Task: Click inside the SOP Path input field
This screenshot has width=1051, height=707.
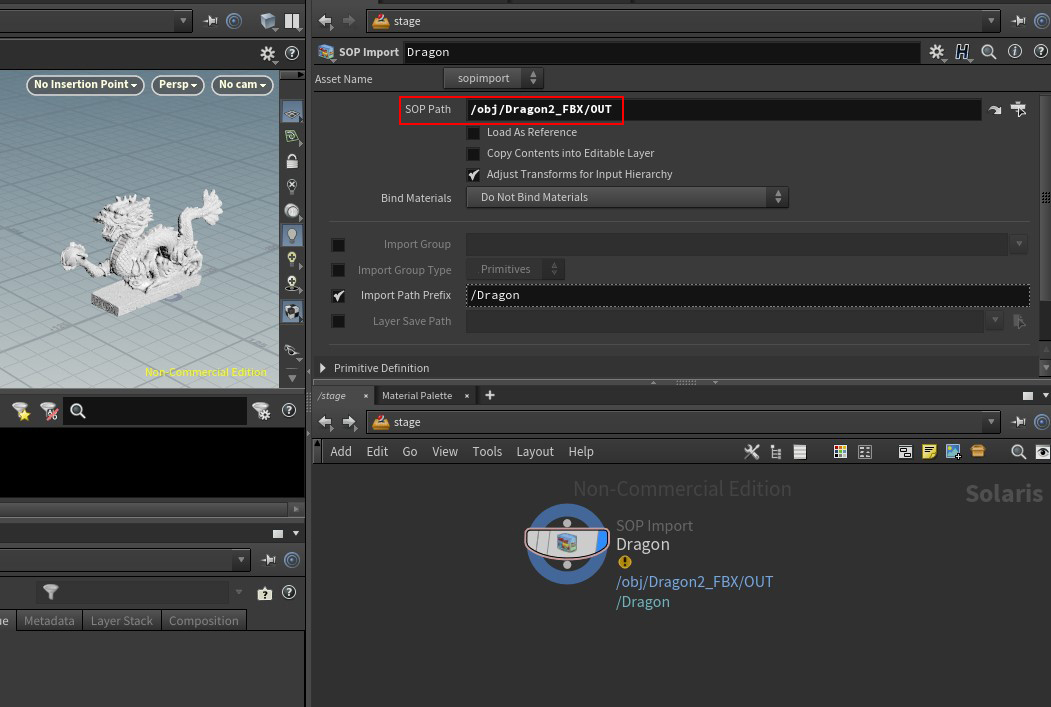Action: (700, 109)
